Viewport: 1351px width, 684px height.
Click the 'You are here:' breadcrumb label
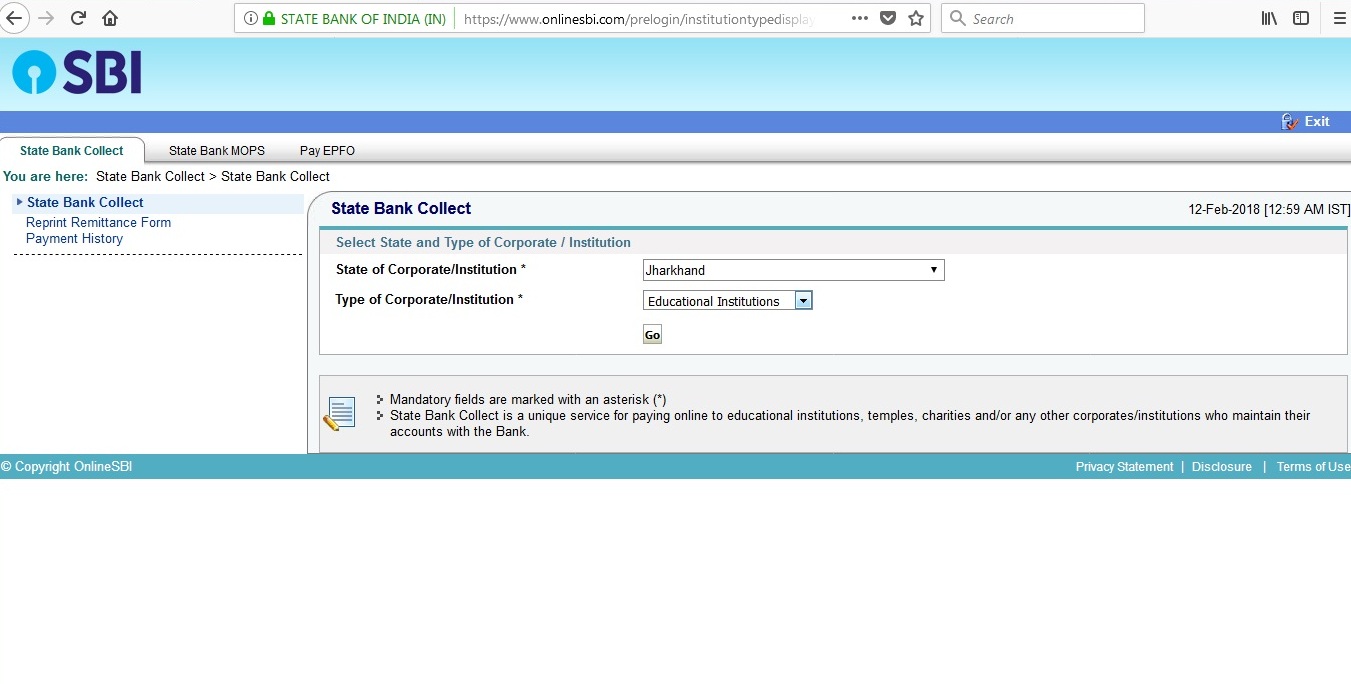pyautogui.click(x=46, y=177)
